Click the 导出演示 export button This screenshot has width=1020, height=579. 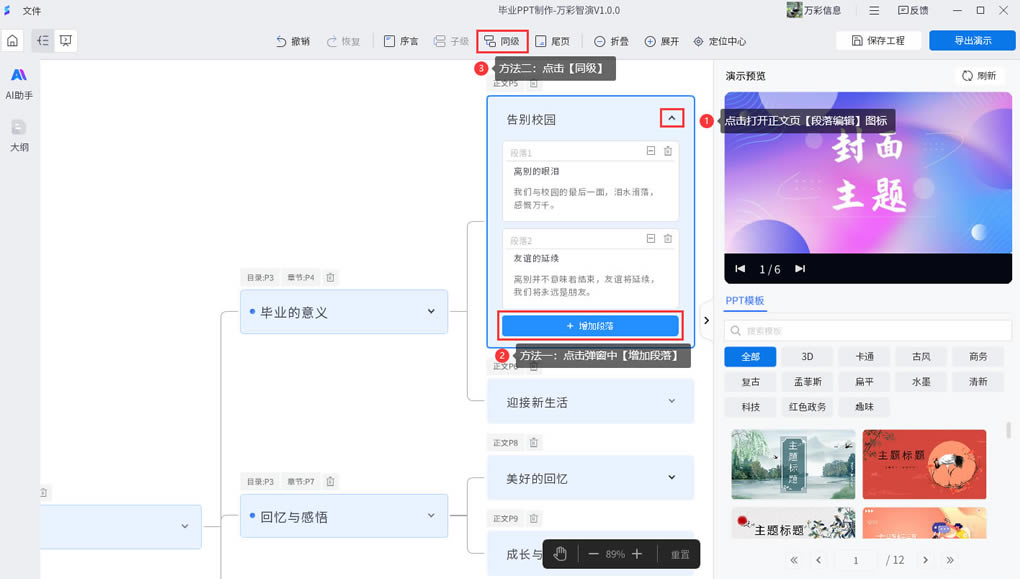pyautogui.click(x=972, y=41)
